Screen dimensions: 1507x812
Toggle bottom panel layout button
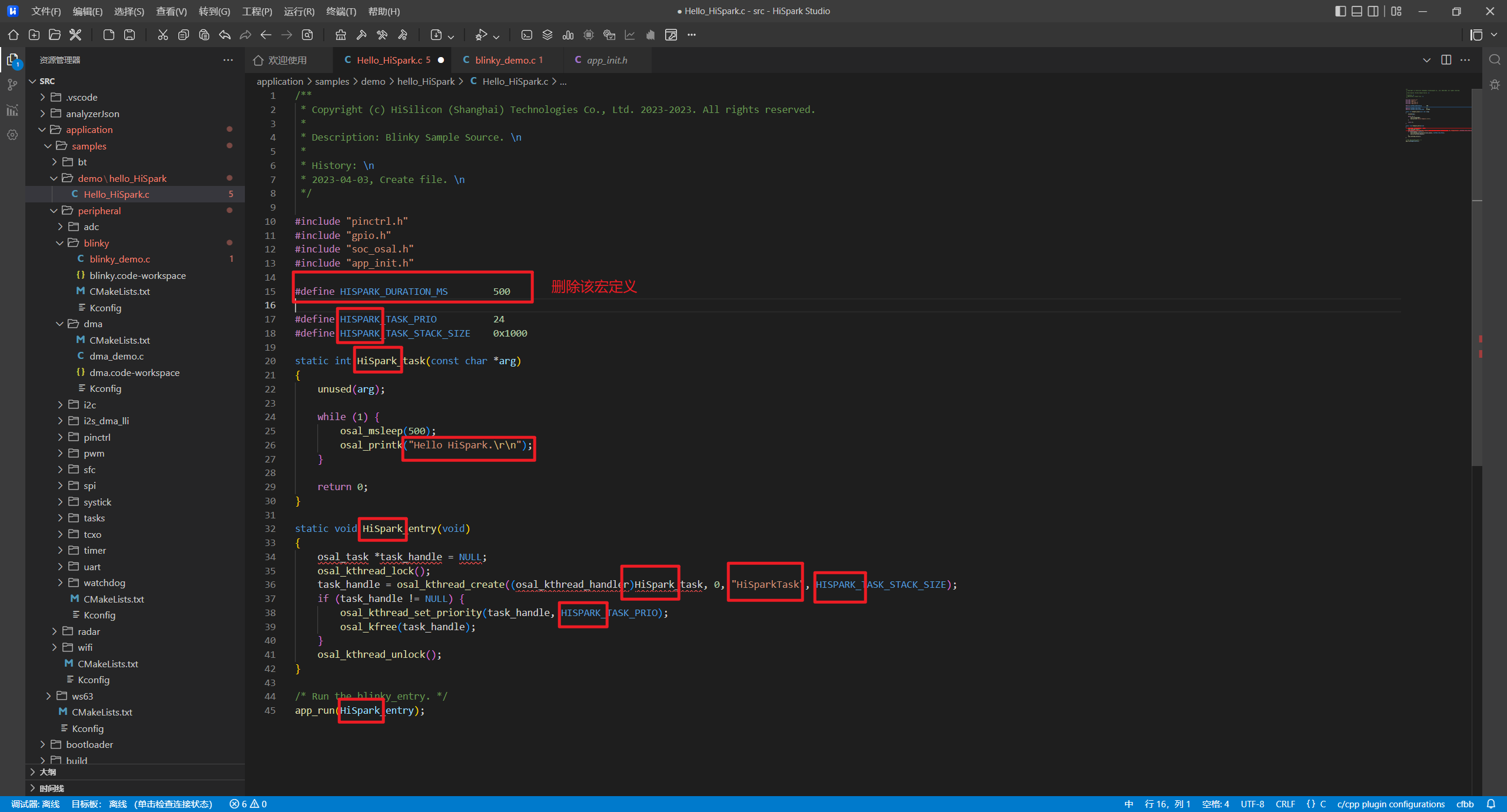tap(1356, 11)
